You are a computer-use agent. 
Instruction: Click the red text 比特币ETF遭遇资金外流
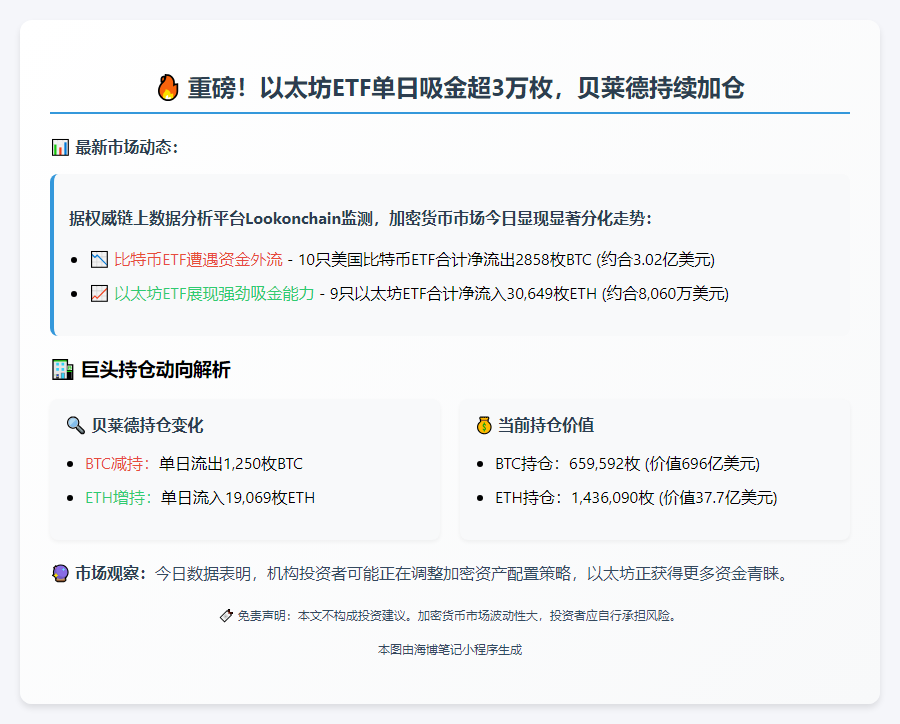[198, 260]
